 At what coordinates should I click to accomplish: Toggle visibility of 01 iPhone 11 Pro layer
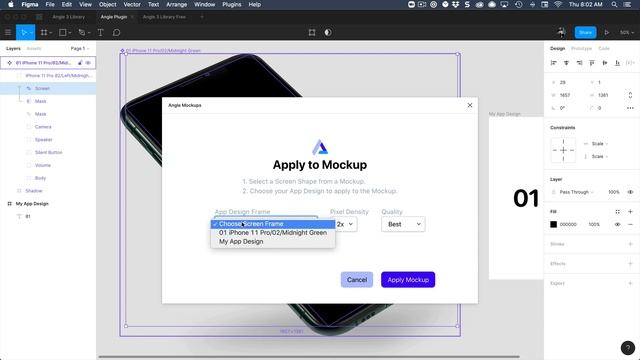(x=88, y=63)
